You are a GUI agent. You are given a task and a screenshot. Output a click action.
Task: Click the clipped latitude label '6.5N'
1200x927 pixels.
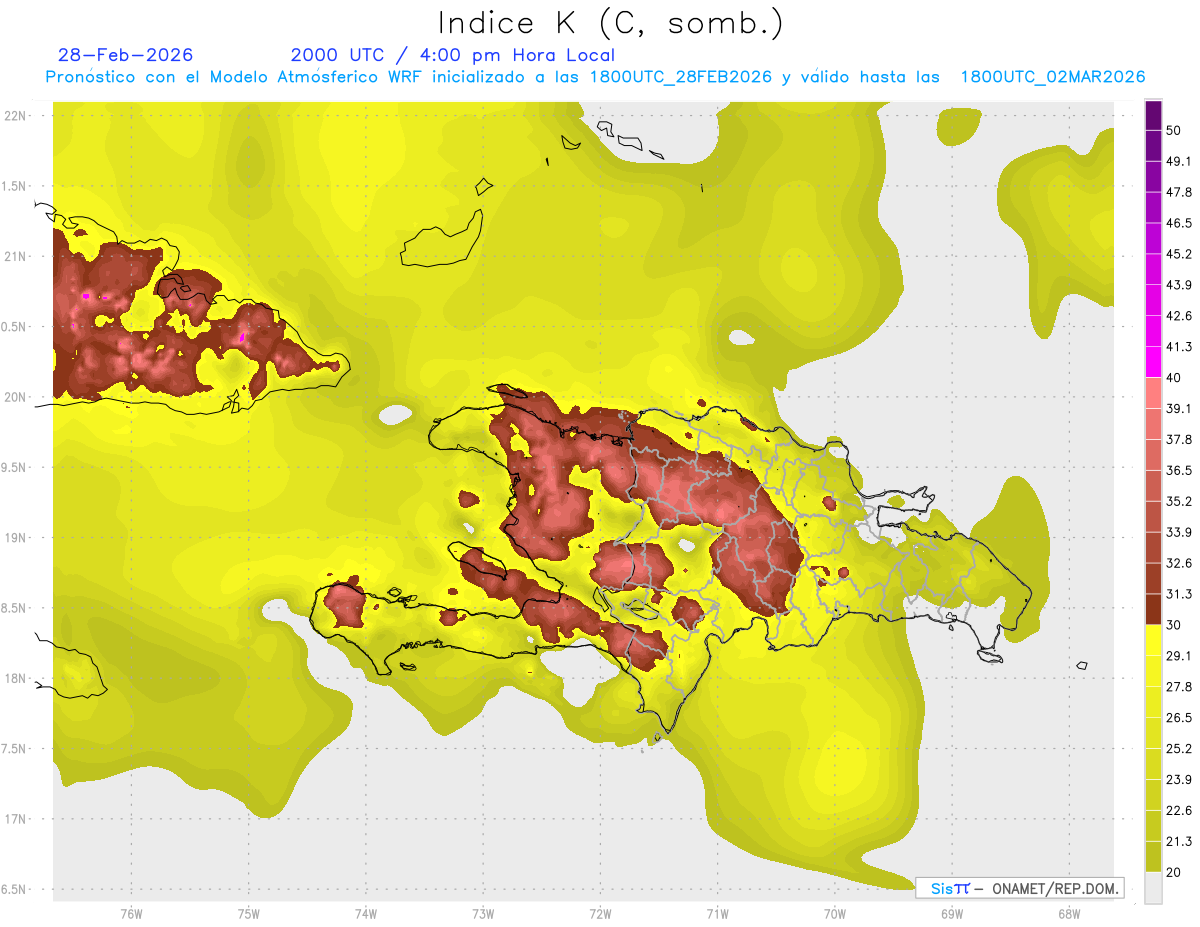14,890
